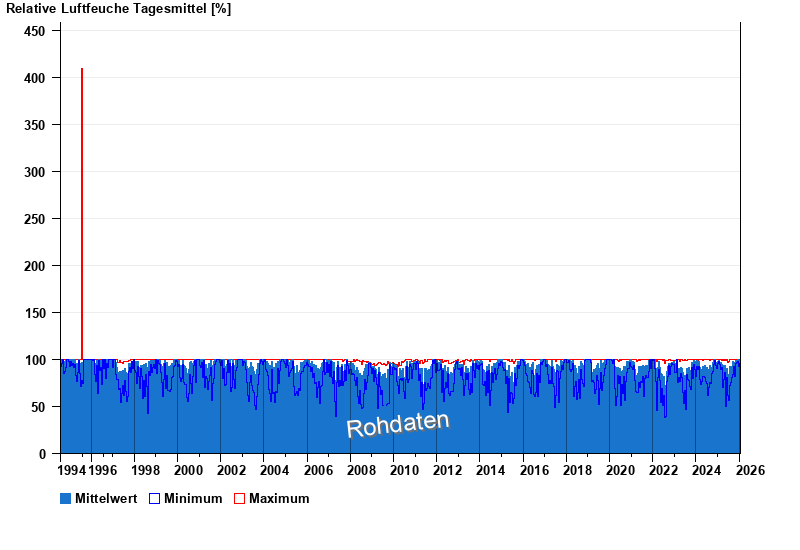Click the 250 value on the y-axis
Screen dimensions: 800x550
(x=34, y=219)
